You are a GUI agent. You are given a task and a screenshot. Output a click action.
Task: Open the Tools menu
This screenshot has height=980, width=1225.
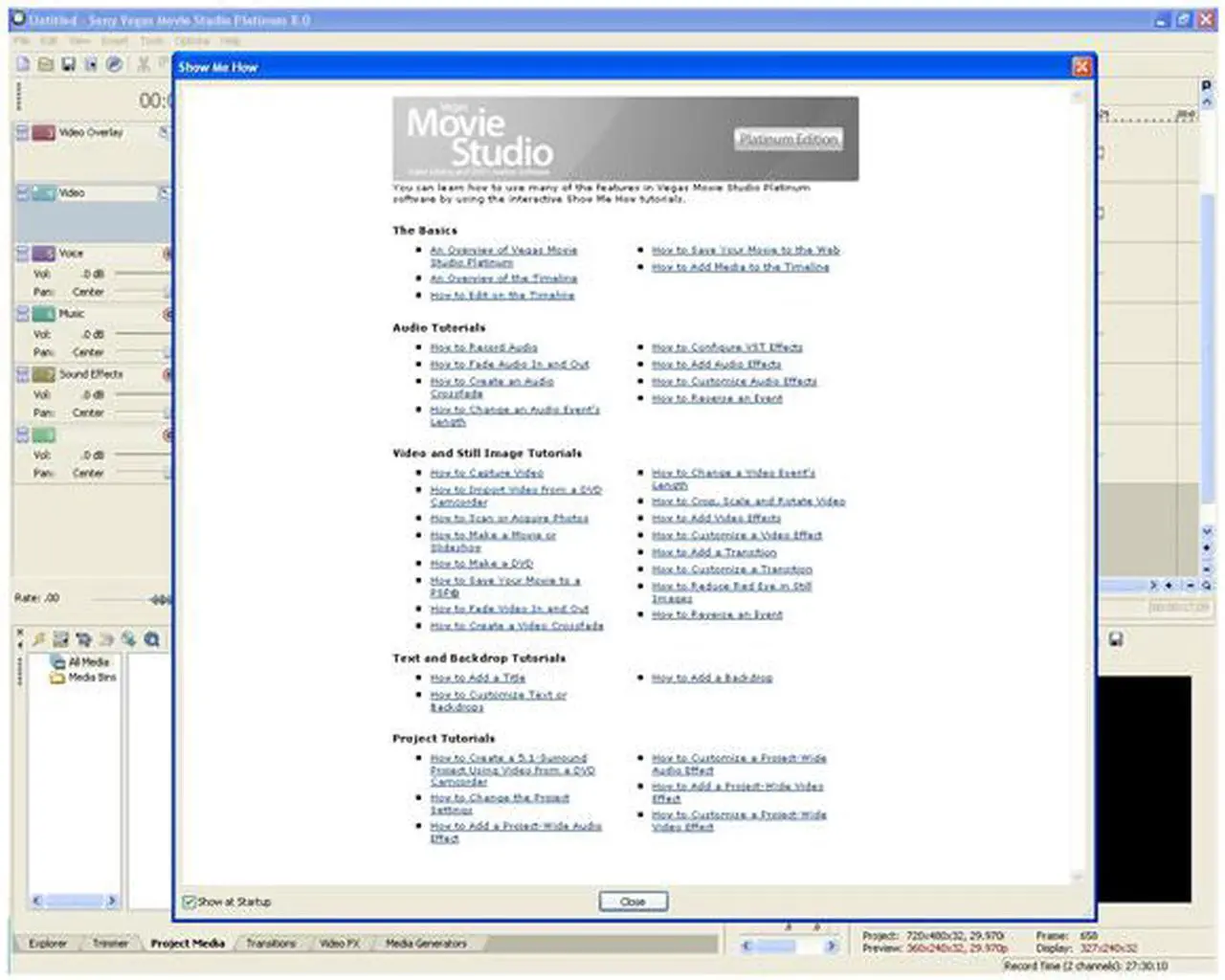(151, 41)
